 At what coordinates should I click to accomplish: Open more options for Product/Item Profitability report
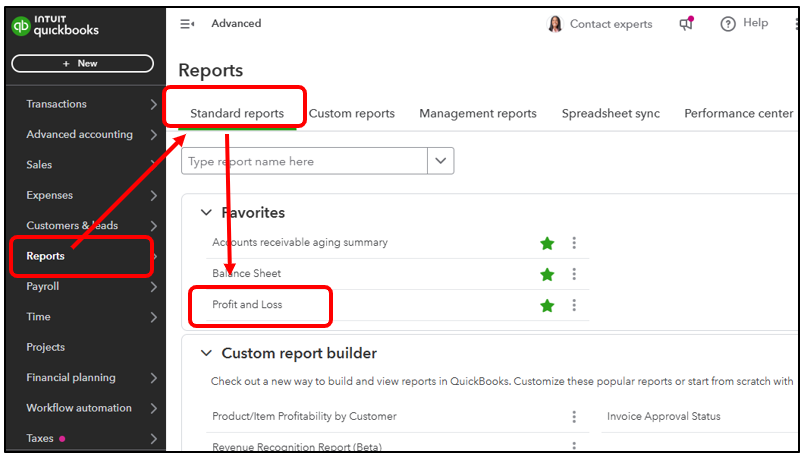[x=574, y=417]
